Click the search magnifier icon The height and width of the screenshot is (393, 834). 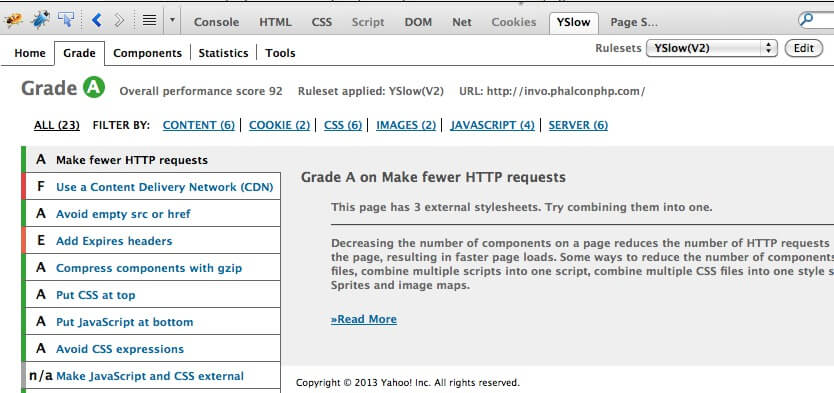(808, 20)
